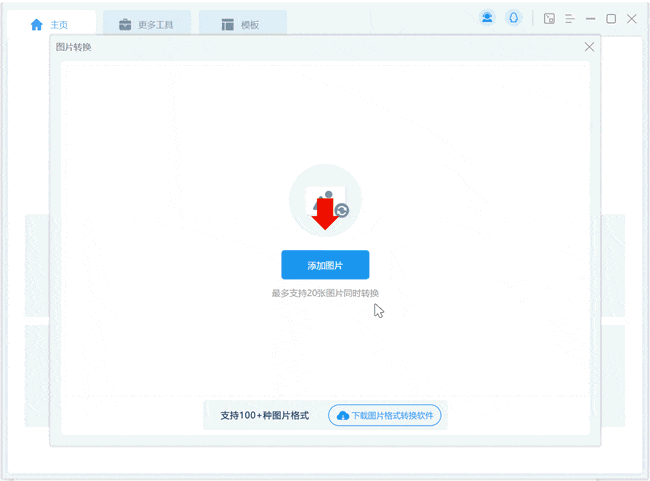Select the 模板 tab
The image size is (650, 481).
(x=249, y=24)
